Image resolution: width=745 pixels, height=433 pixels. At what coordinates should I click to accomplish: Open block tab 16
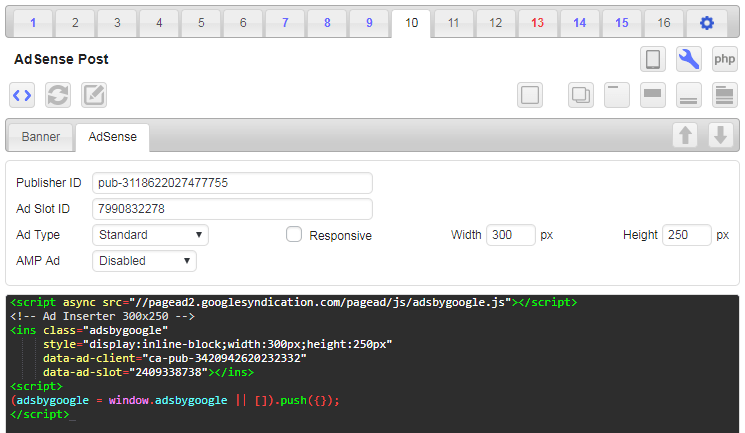[664, 23]
